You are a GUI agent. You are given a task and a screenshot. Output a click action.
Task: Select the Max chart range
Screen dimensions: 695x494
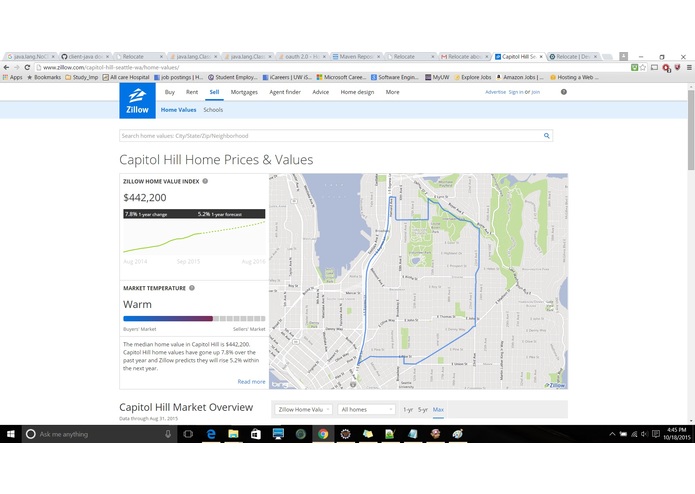pyautogui.click(x=438, y=409)
